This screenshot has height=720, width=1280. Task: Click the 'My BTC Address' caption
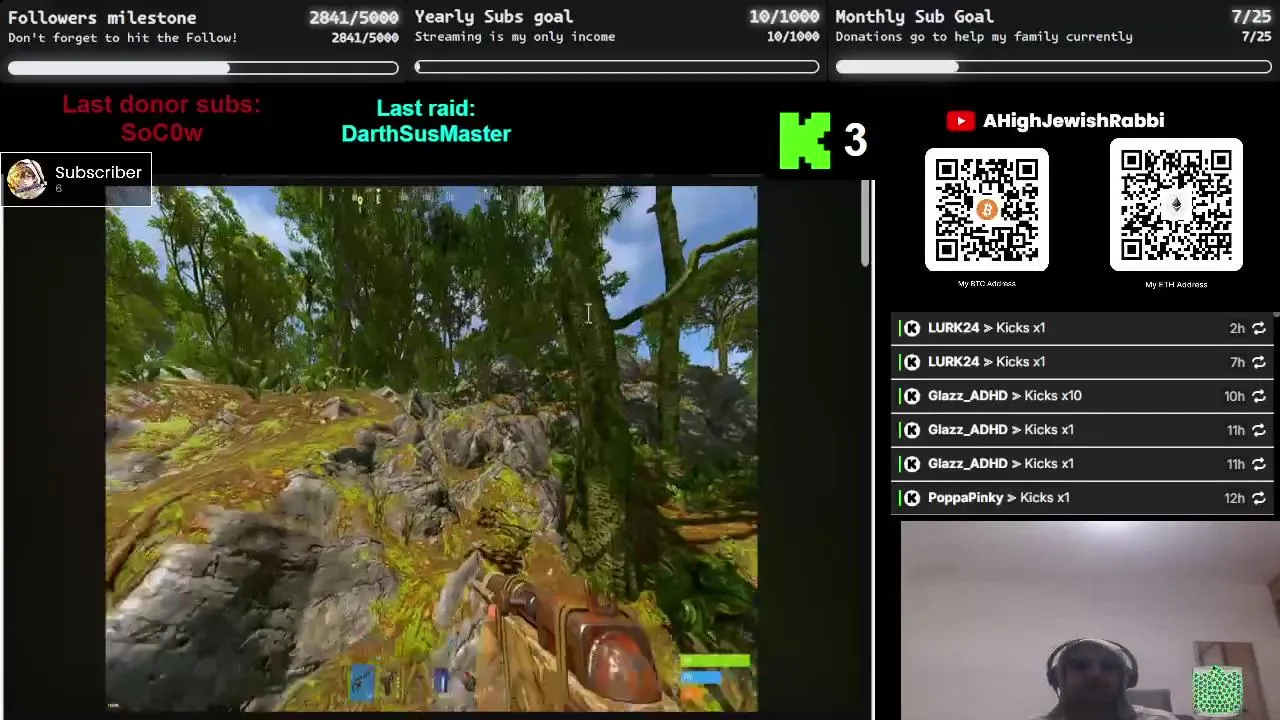point(987,284)
